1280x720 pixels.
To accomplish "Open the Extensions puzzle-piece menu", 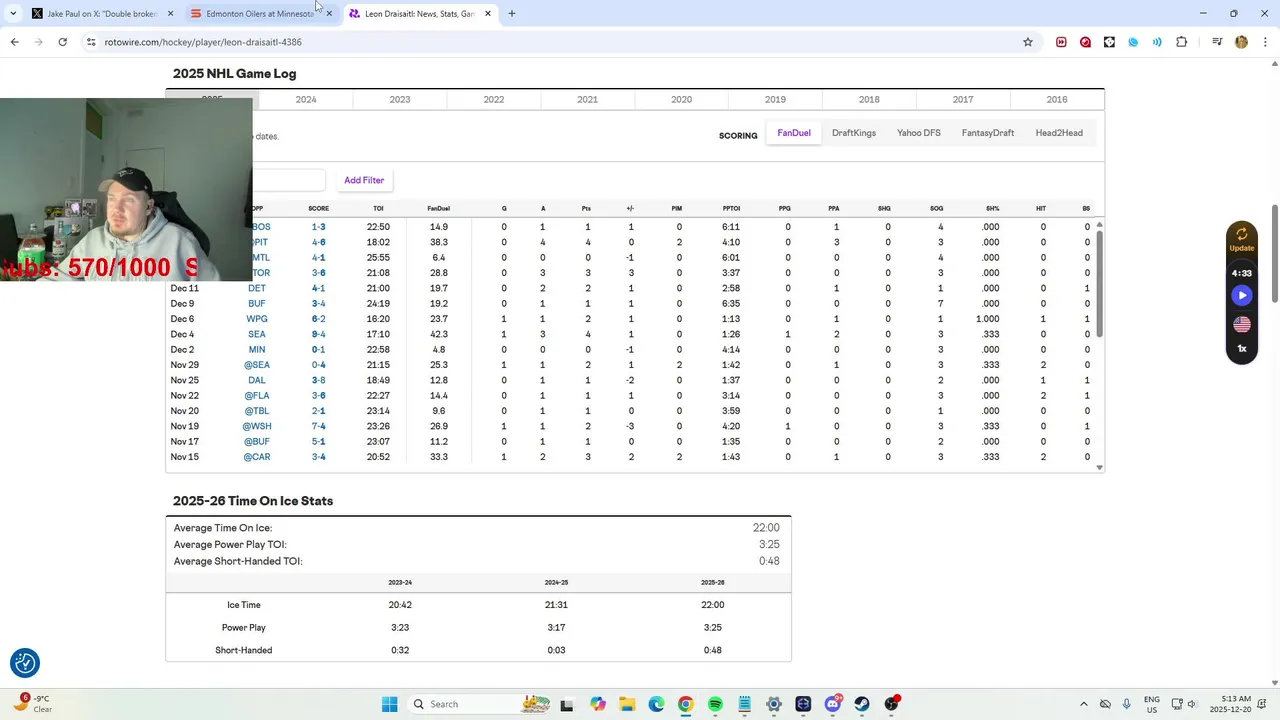I will pos(1182,42).
